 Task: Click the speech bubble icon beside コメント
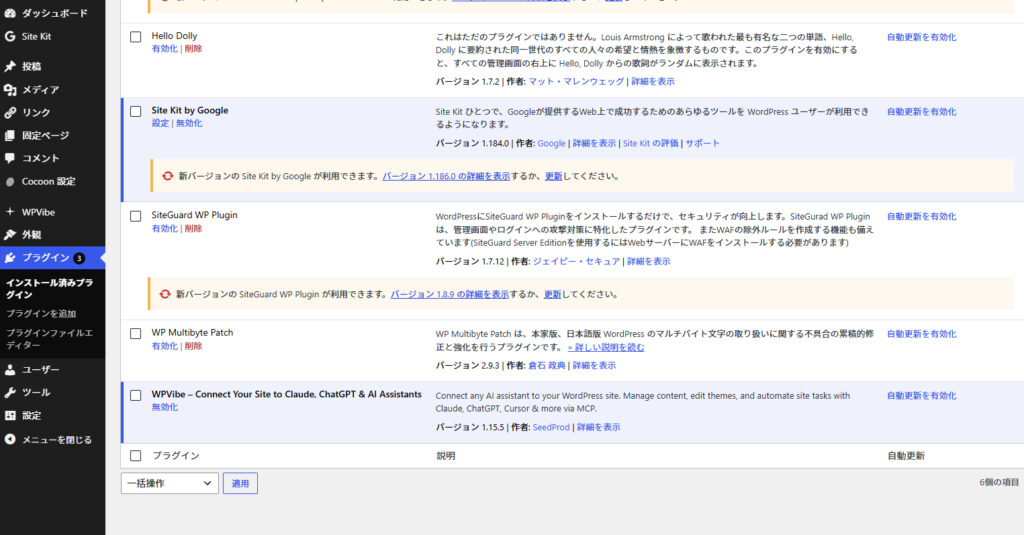tap(10, 158)
